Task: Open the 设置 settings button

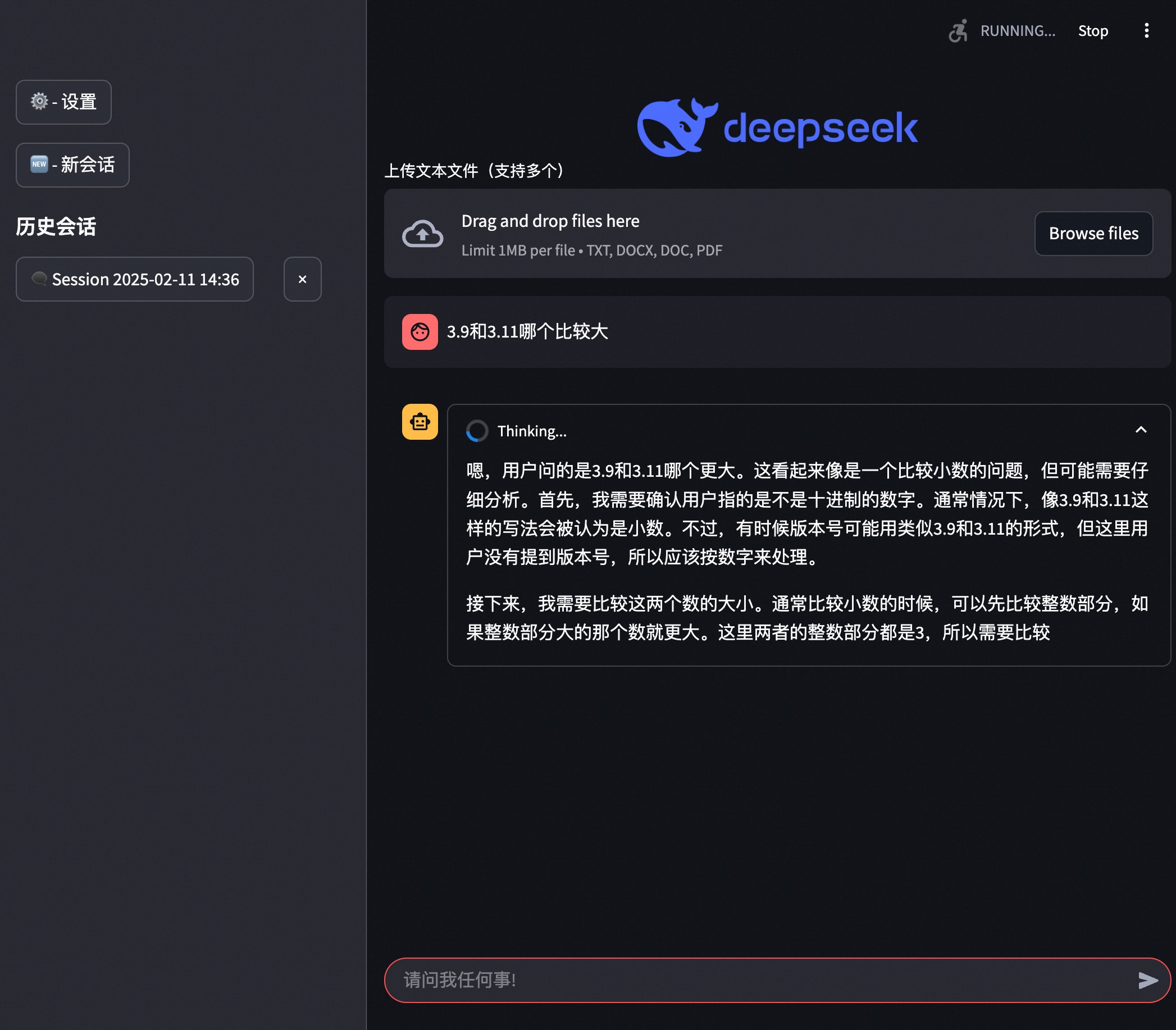Action: pyautogui.click(x=63, y=102)
